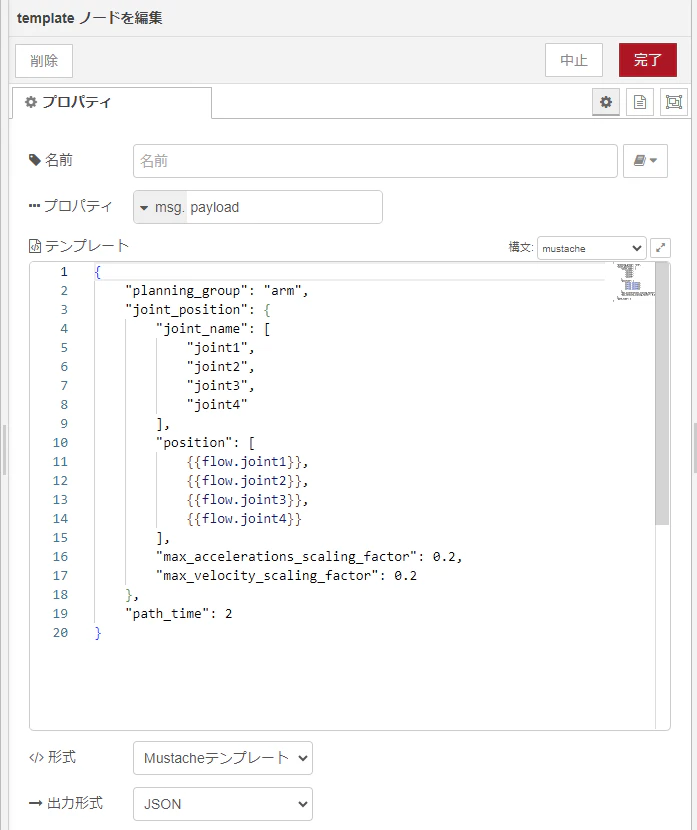Click the "joint_name" line in editor
697x830 pixels.
[213, 329]
